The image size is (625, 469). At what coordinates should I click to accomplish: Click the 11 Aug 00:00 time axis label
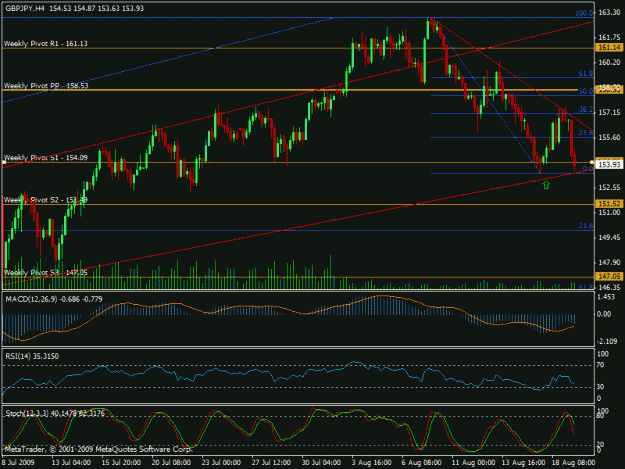473,463
